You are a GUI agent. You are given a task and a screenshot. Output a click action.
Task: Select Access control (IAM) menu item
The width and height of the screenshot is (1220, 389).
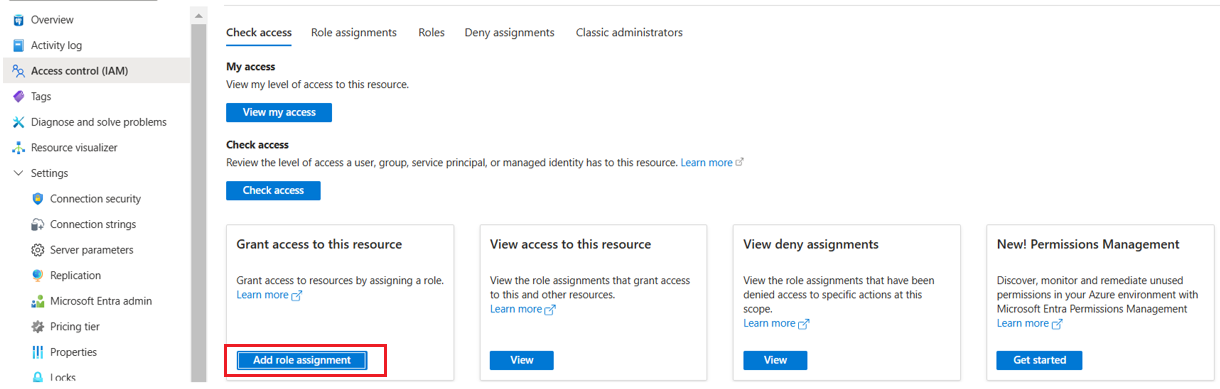(95, 71)
